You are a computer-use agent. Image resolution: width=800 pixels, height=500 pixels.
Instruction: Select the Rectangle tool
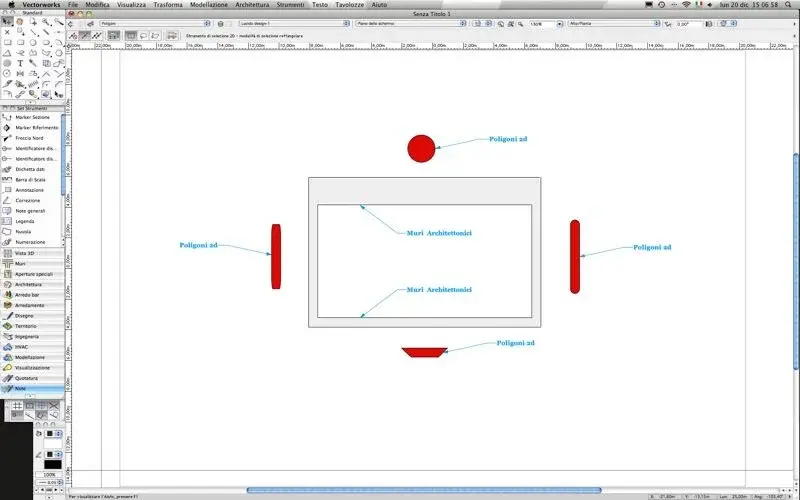(7, 42)
